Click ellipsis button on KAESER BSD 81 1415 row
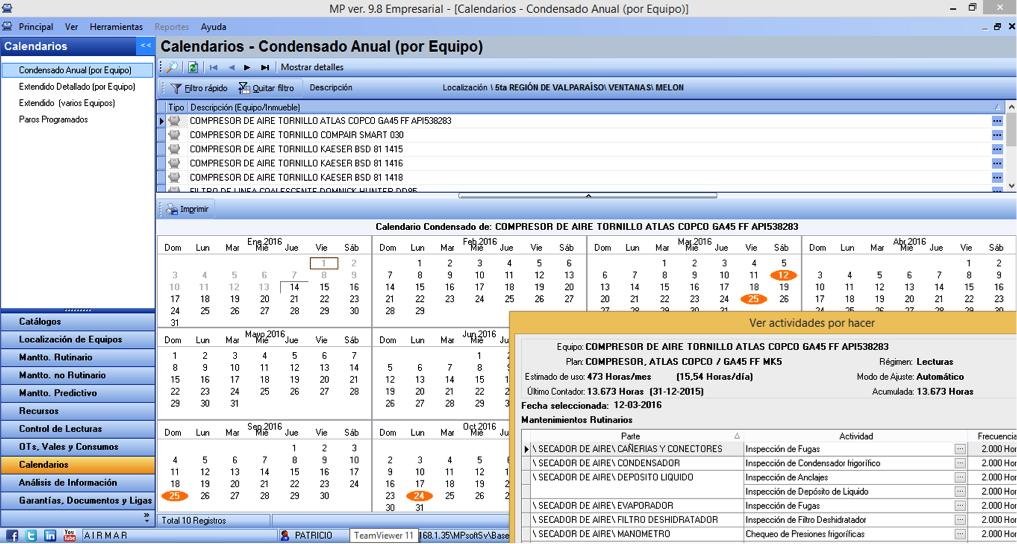This screenshot has height=544, width=1017. [997, 149]
